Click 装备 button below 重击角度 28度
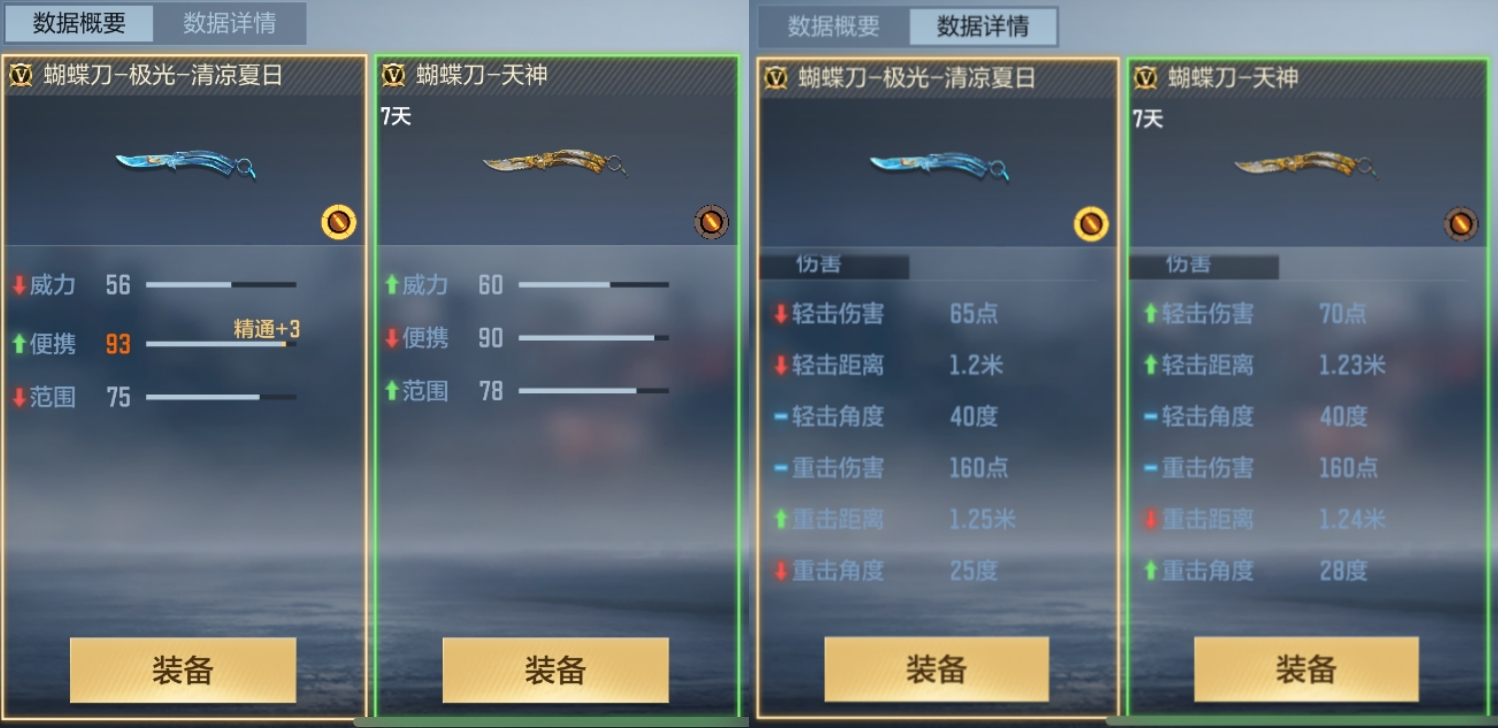The width and height of the screenshot is (1498, 728). [x=1306, y=669]
